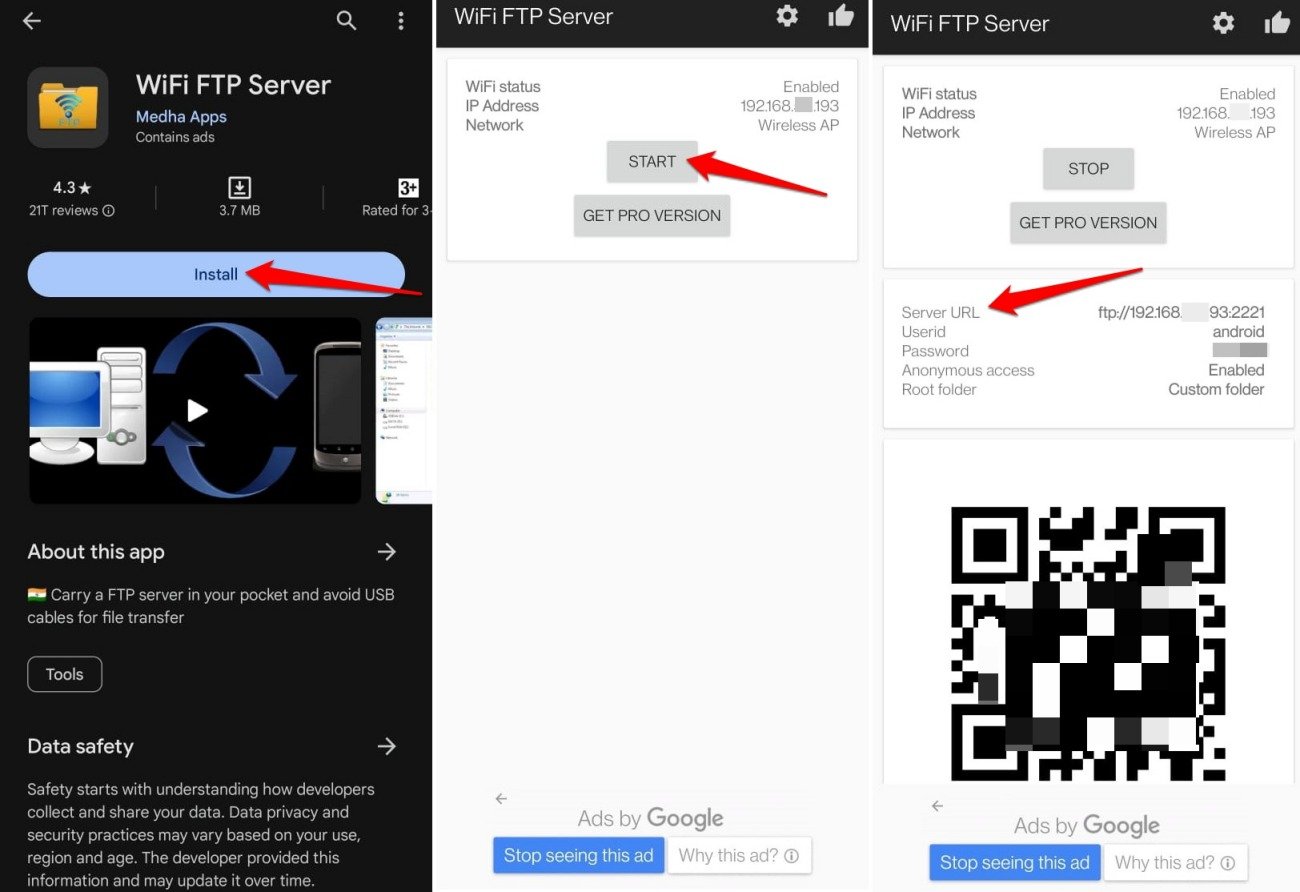Click Why this ad? in right screen
The width and height of the screenshot is (1300, 892).
[x=1174, y=863]
